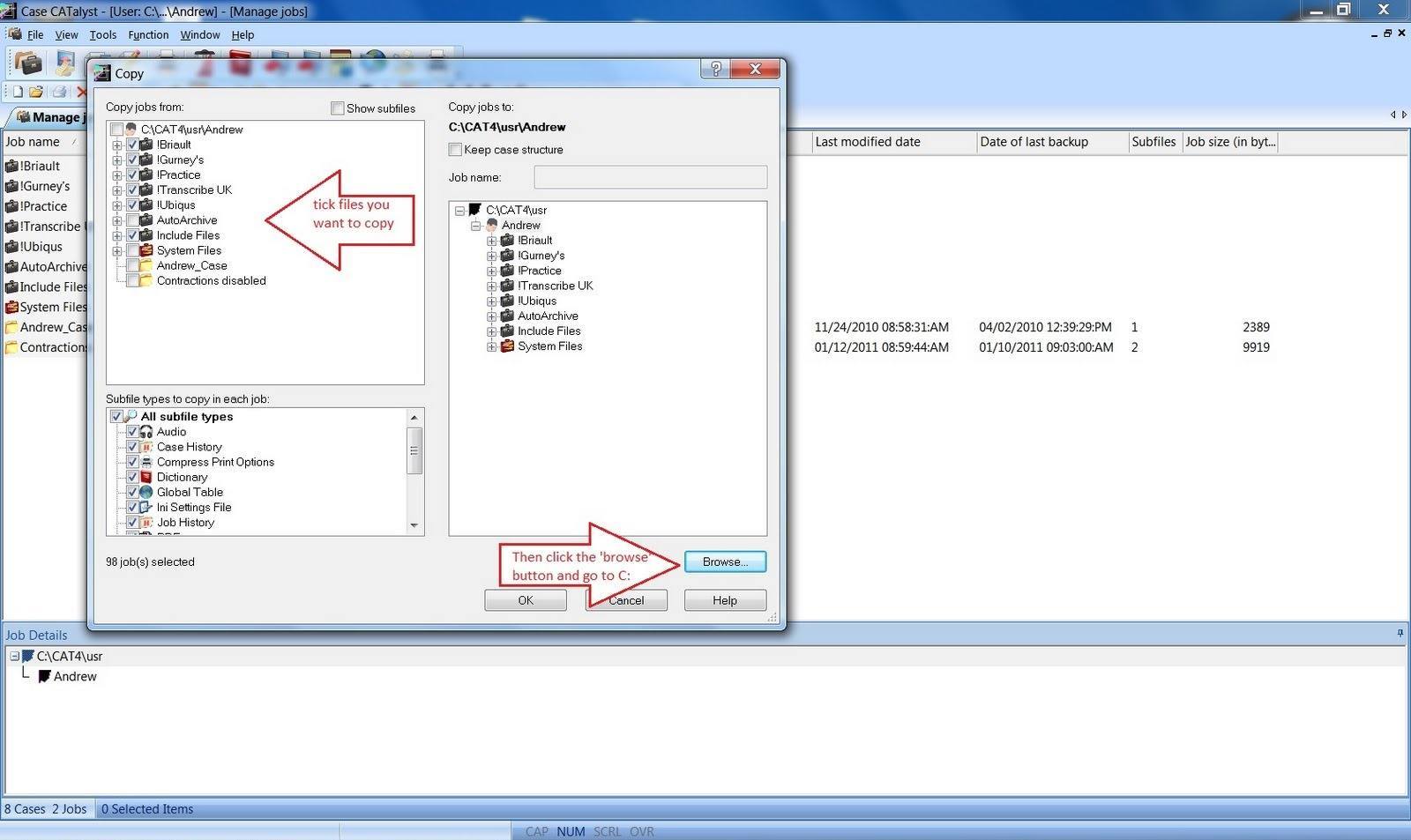Click the printer Compress Print Options icon

click(x=146, y=462)
